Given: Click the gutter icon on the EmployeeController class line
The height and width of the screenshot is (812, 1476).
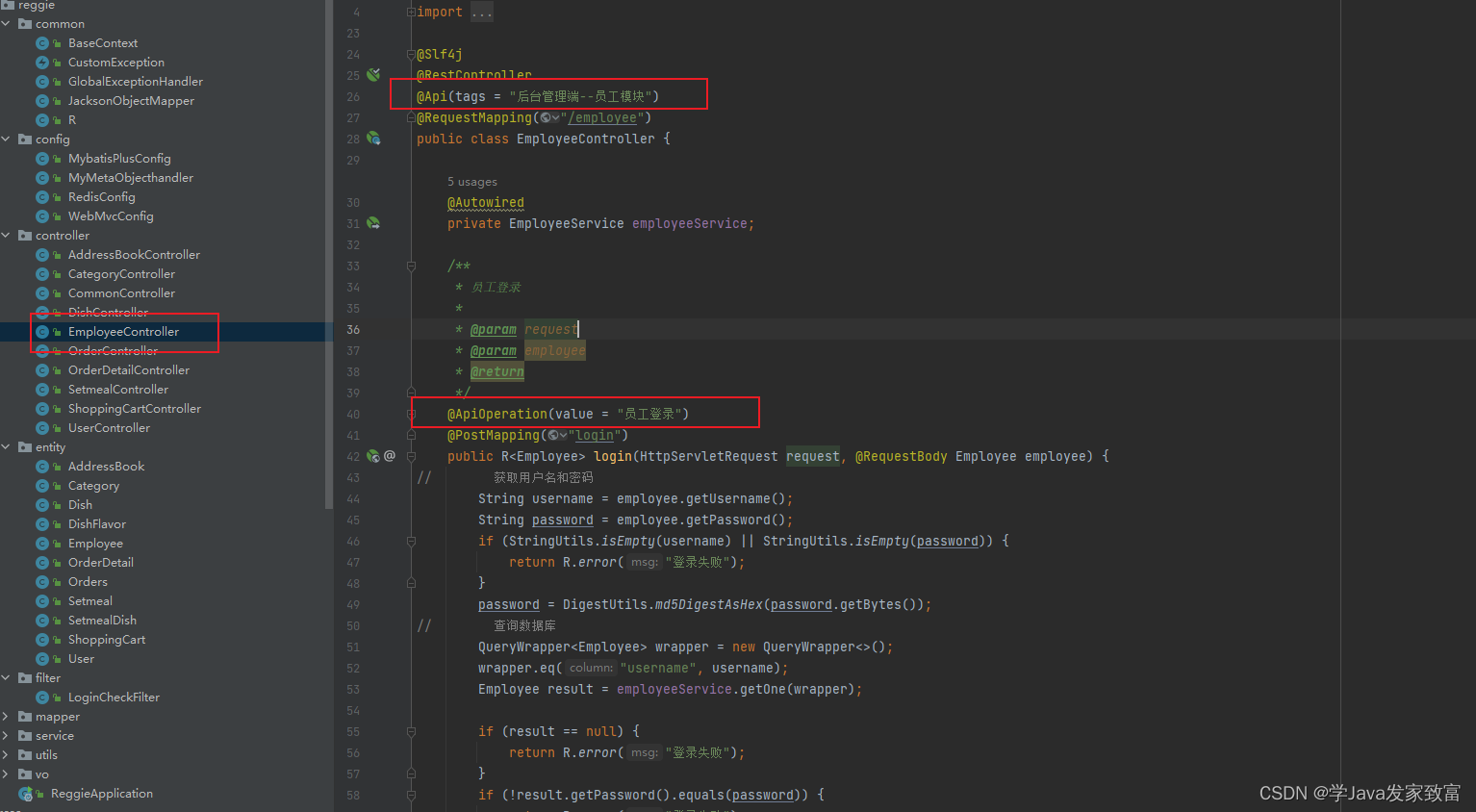Looking at the screenshot, I should 373,139.
